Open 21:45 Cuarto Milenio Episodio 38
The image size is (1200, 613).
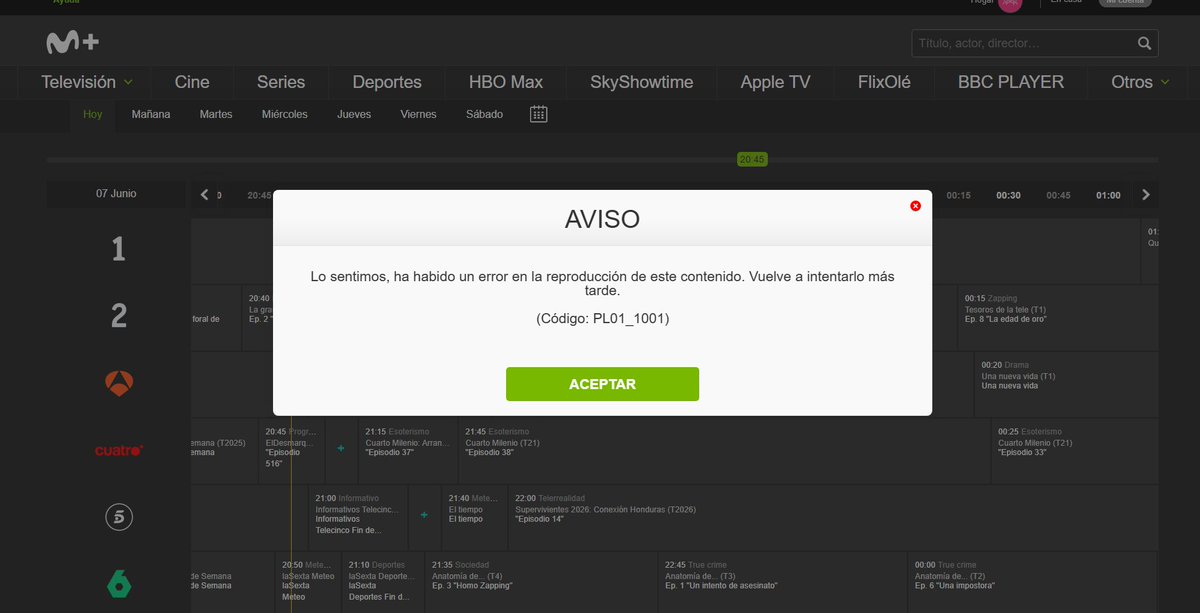click(723, 451)
